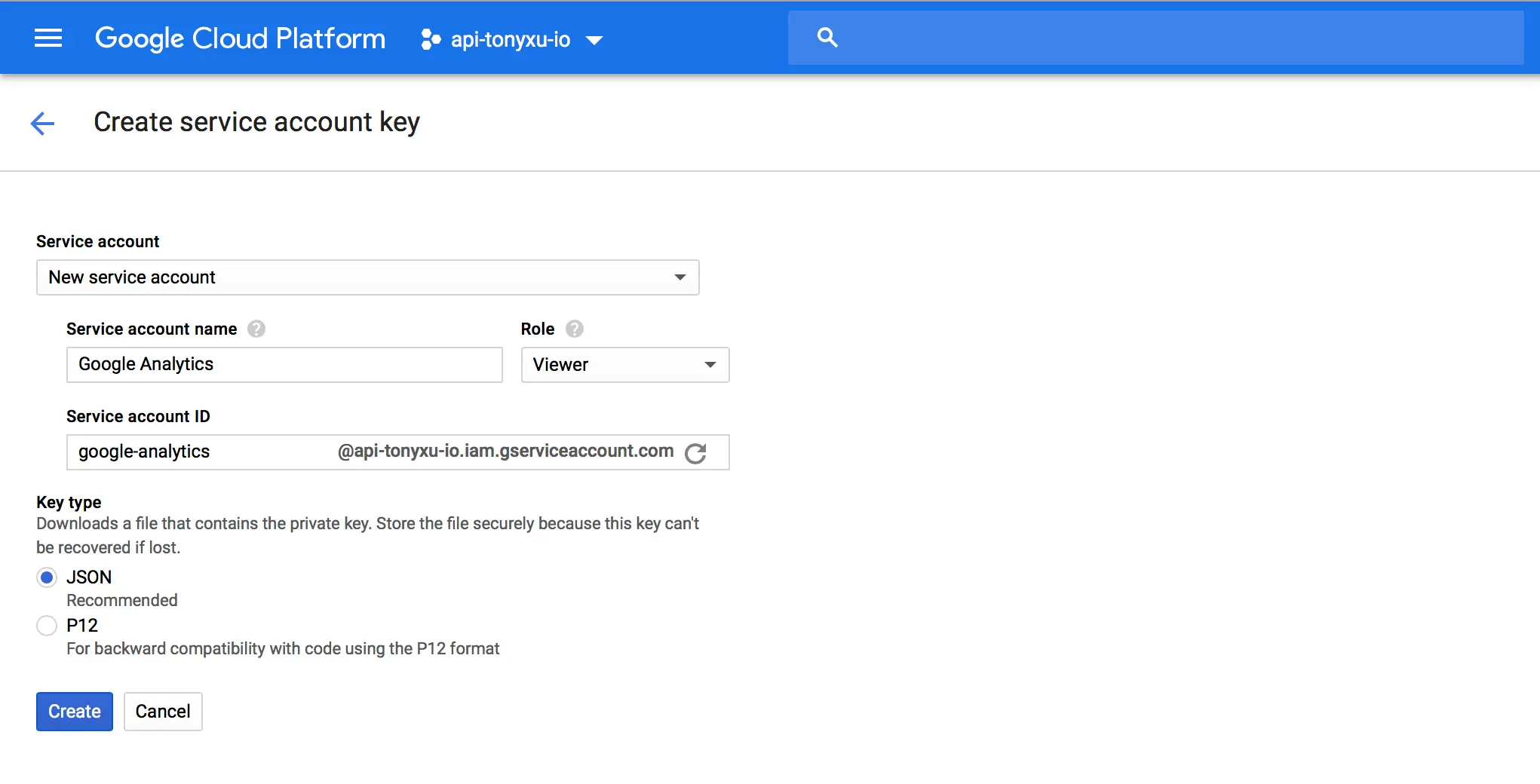
Task: Open the 'New service account' dropdown
Action: click(x=367, y=277)
